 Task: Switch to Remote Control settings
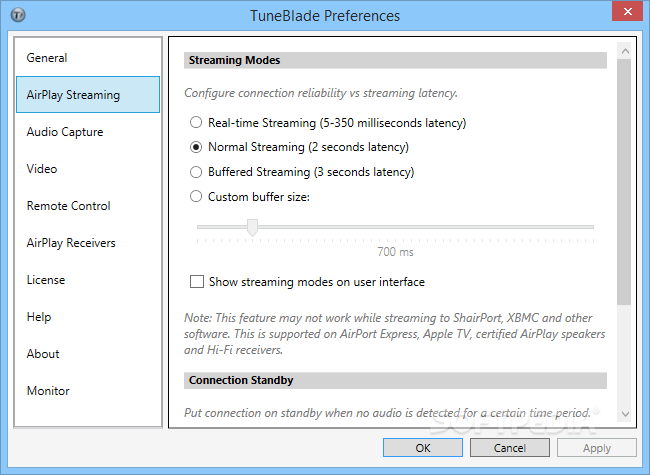(88, 206)
